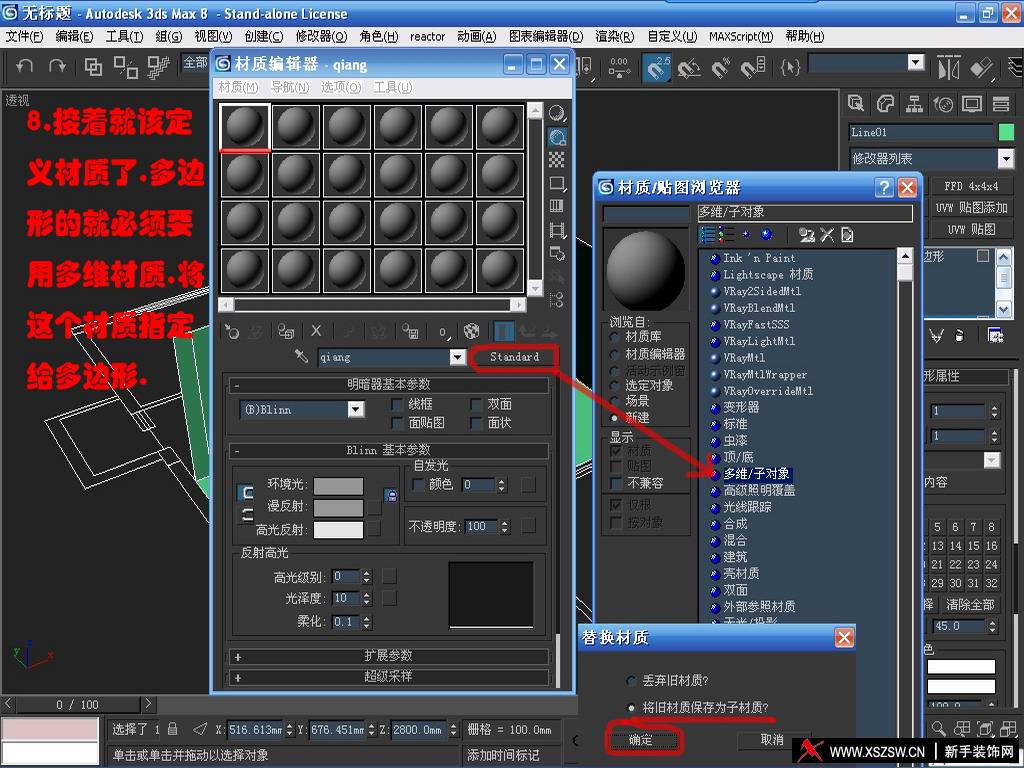Viewport: 1024px width, 768px height.
Task: Click Show End Result icon in Material Editor
Action: (x=504, y=332)
